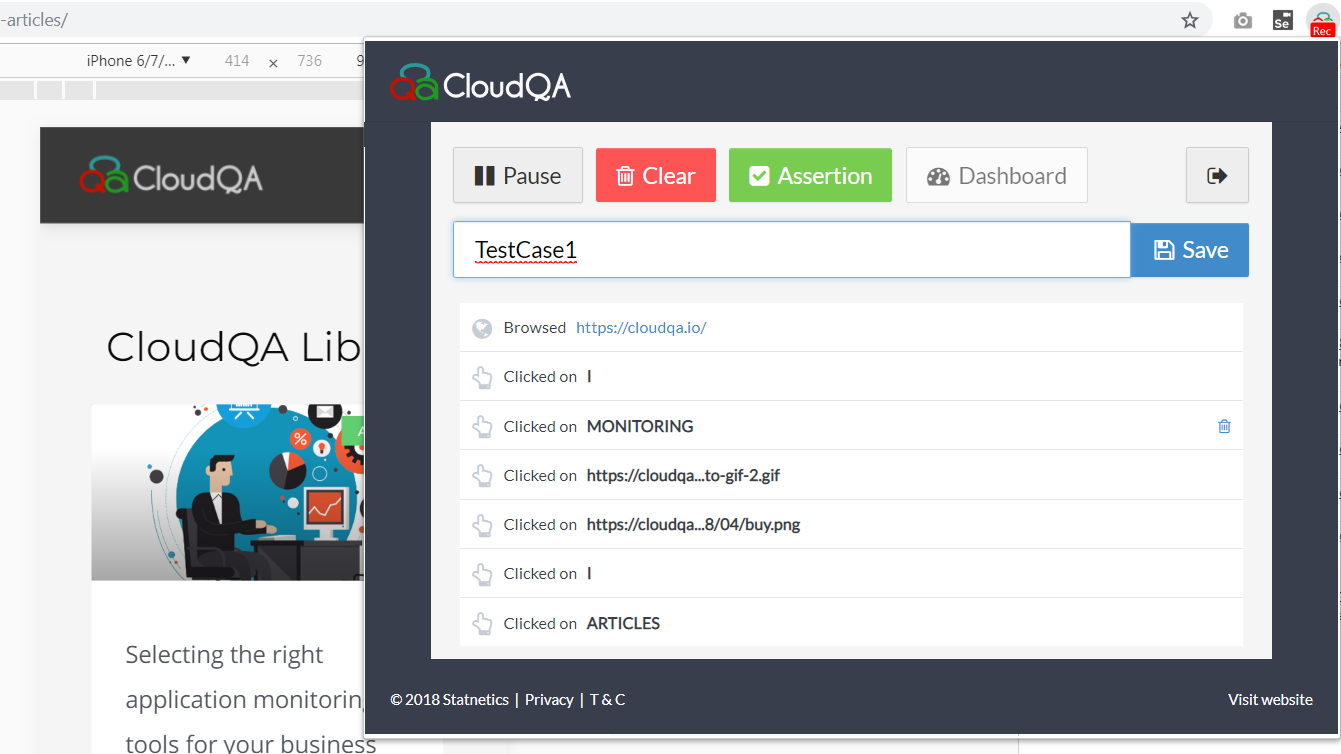1341x754 pixels.
Task: Click the CloudQA logo on webpage header
Action: click(171, 176)
